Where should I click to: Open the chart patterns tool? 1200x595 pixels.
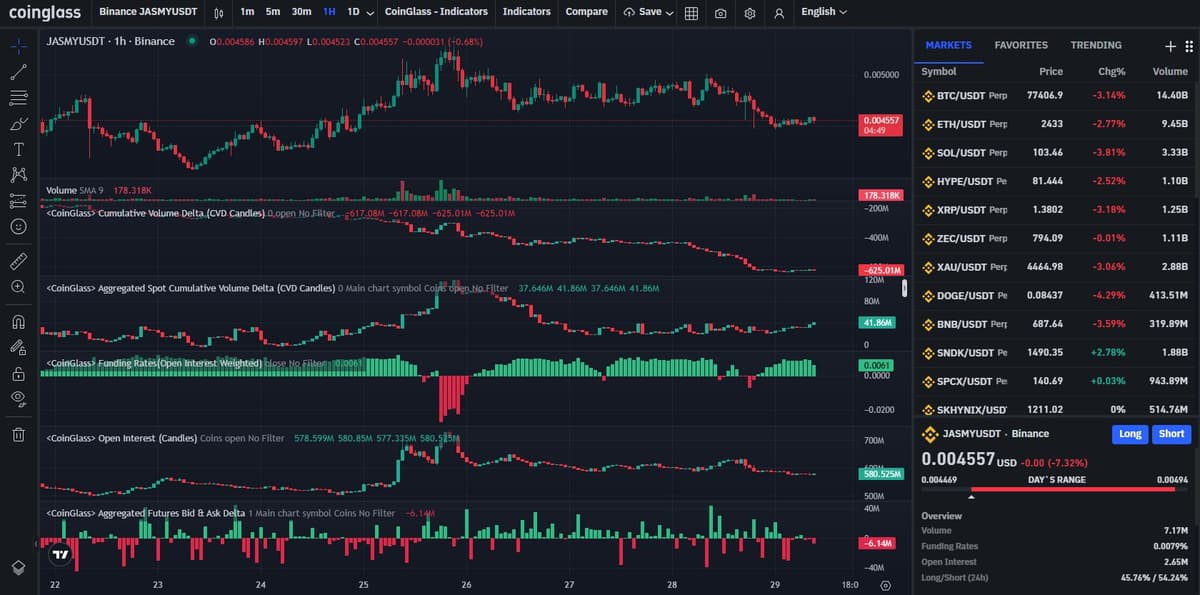[x=18, y=175]
